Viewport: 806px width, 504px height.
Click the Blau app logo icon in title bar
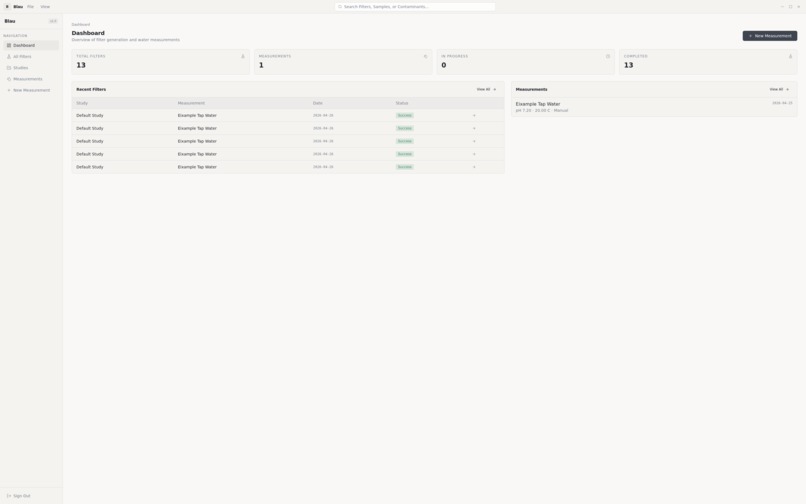7,7
